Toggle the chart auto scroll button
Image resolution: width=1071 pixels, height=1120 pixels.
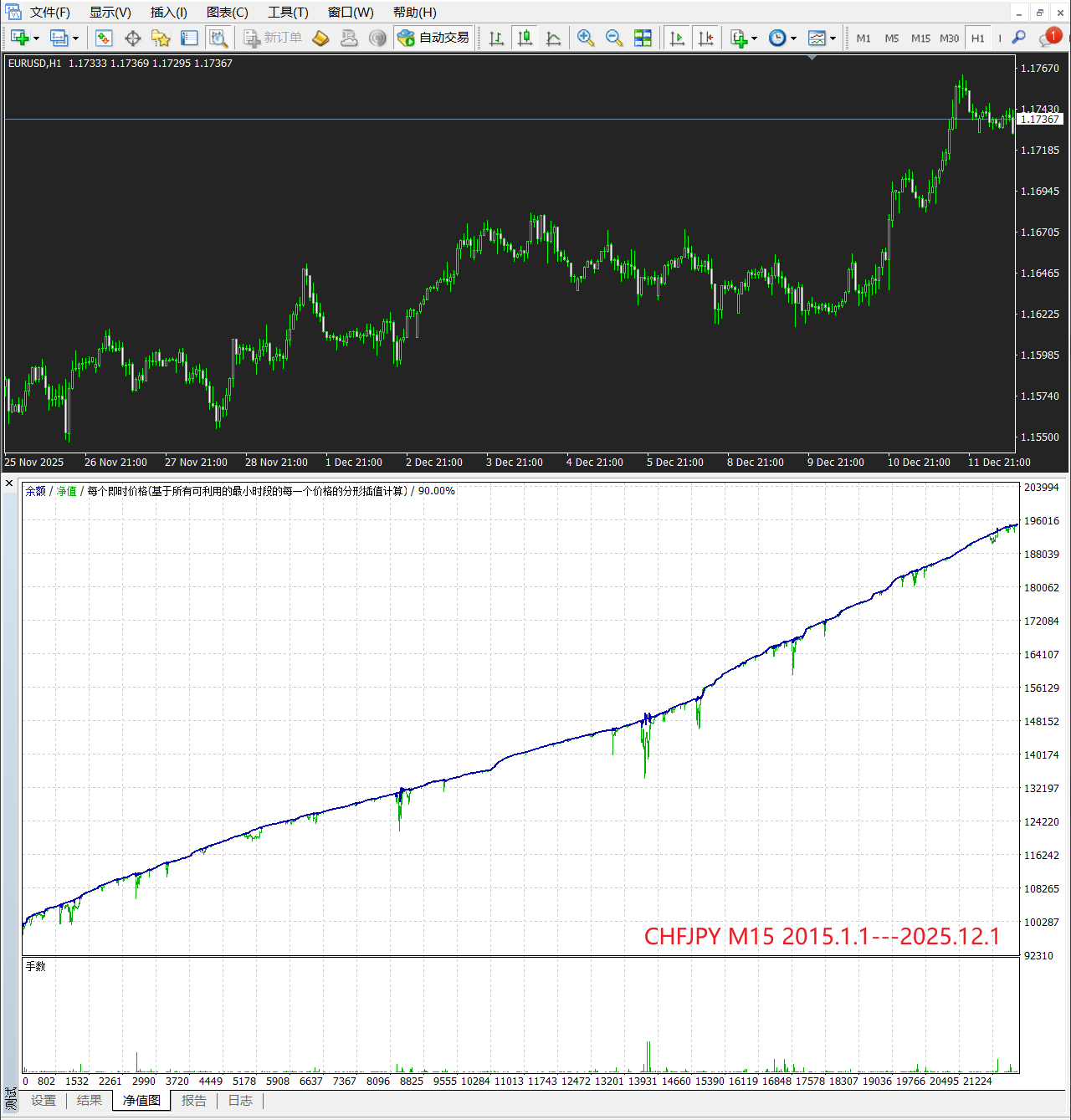[x=677, y=38]
